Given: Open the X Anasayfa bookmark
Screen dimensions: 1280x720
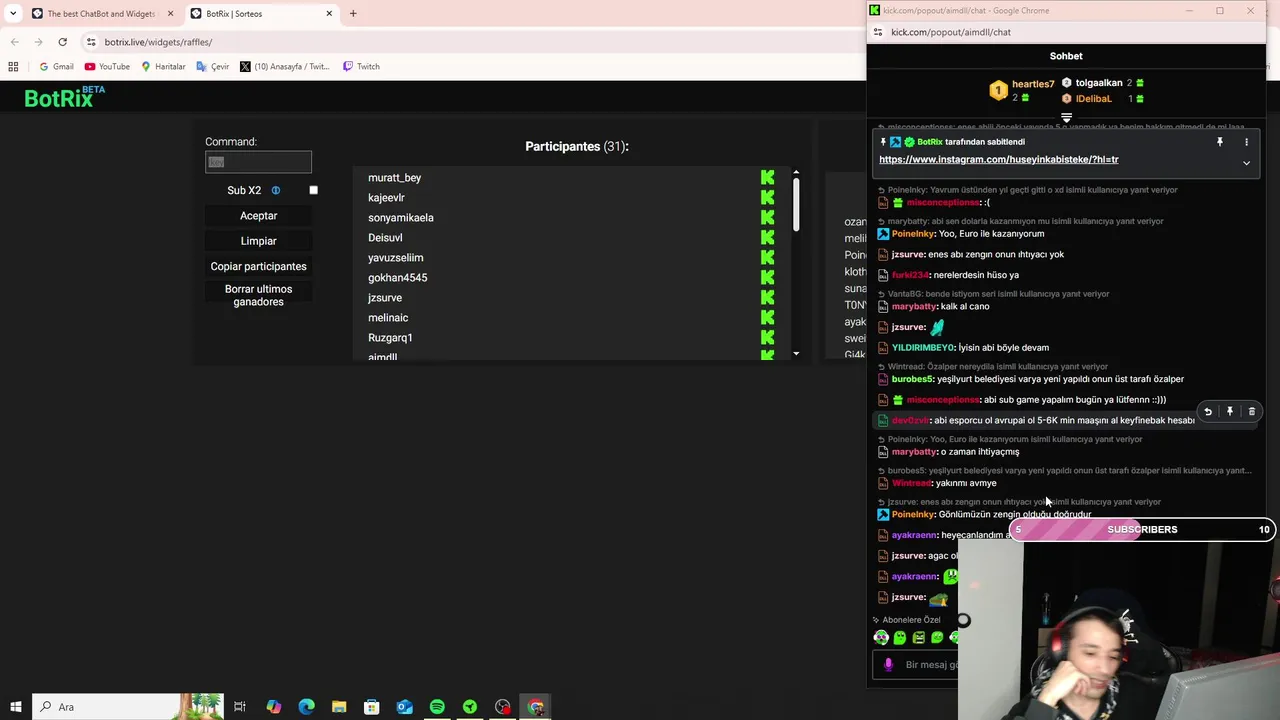Looking at the screenshot, I should (285, 66).
